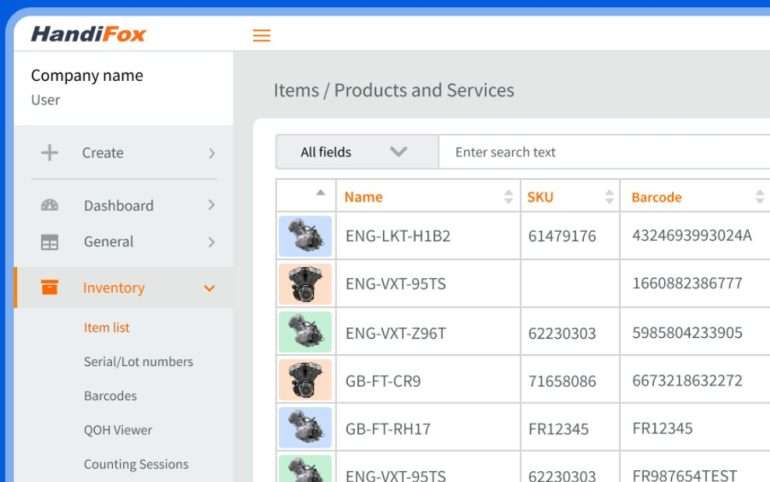Select the ENG-LKT-H1B2 item name
Viewport: 770px width, 482px height.
point(398,236)
